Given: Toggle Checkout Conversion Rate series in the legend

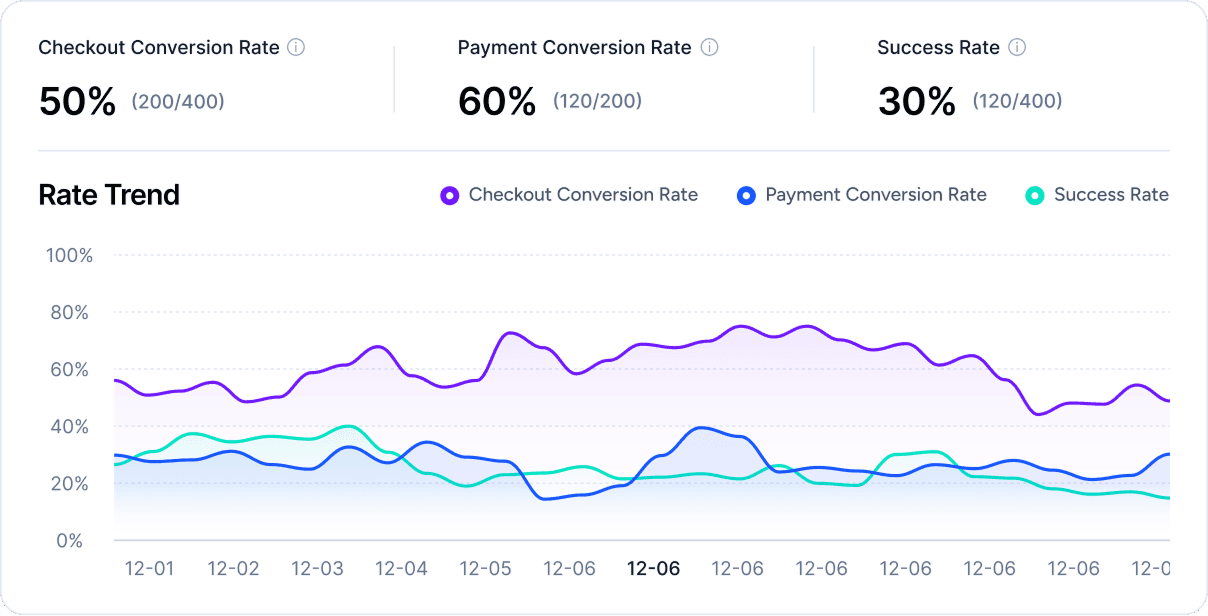Looking at the screenshot, I should (583, 195).
